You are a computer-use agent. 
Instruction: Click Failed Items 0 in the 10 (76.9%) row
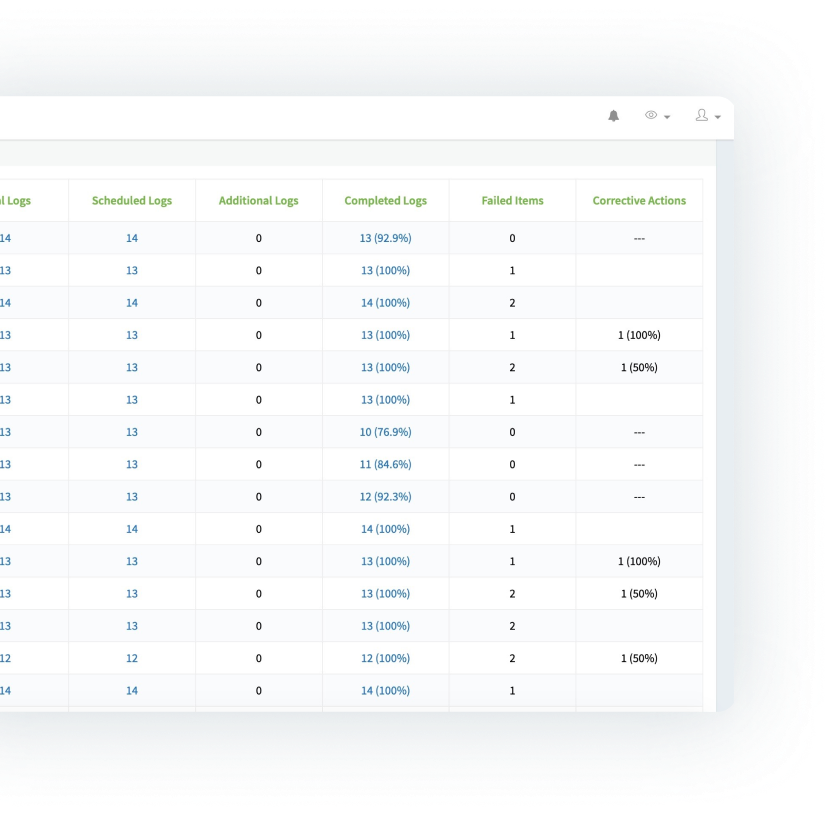click(513, 432)
